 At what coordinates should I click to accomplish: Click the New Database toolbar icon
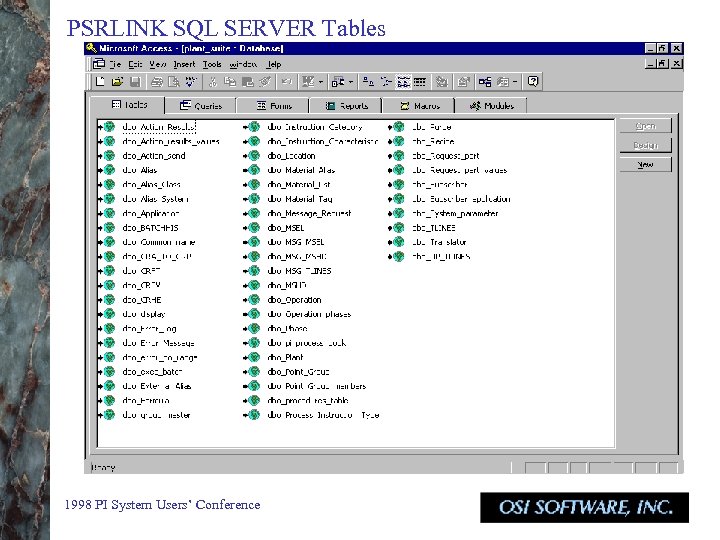click(x=100, y=82)
